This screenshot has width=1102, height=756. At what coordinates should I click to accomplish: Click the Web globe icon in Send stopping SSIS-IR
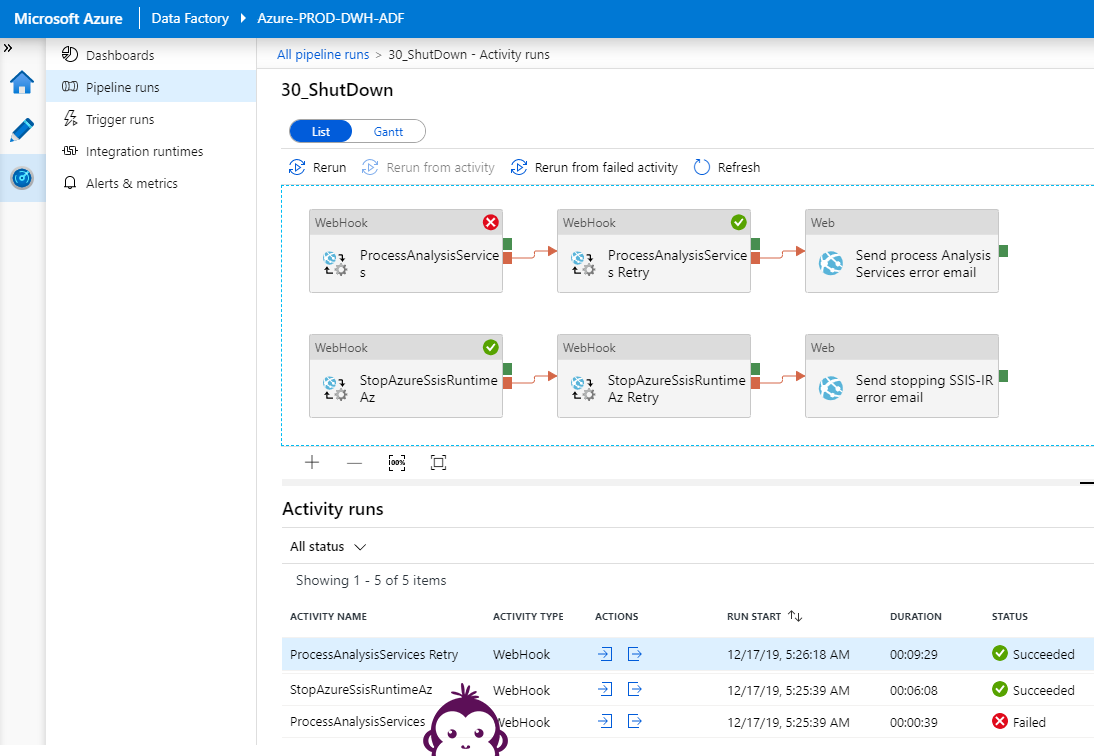[x=831, y=388]
